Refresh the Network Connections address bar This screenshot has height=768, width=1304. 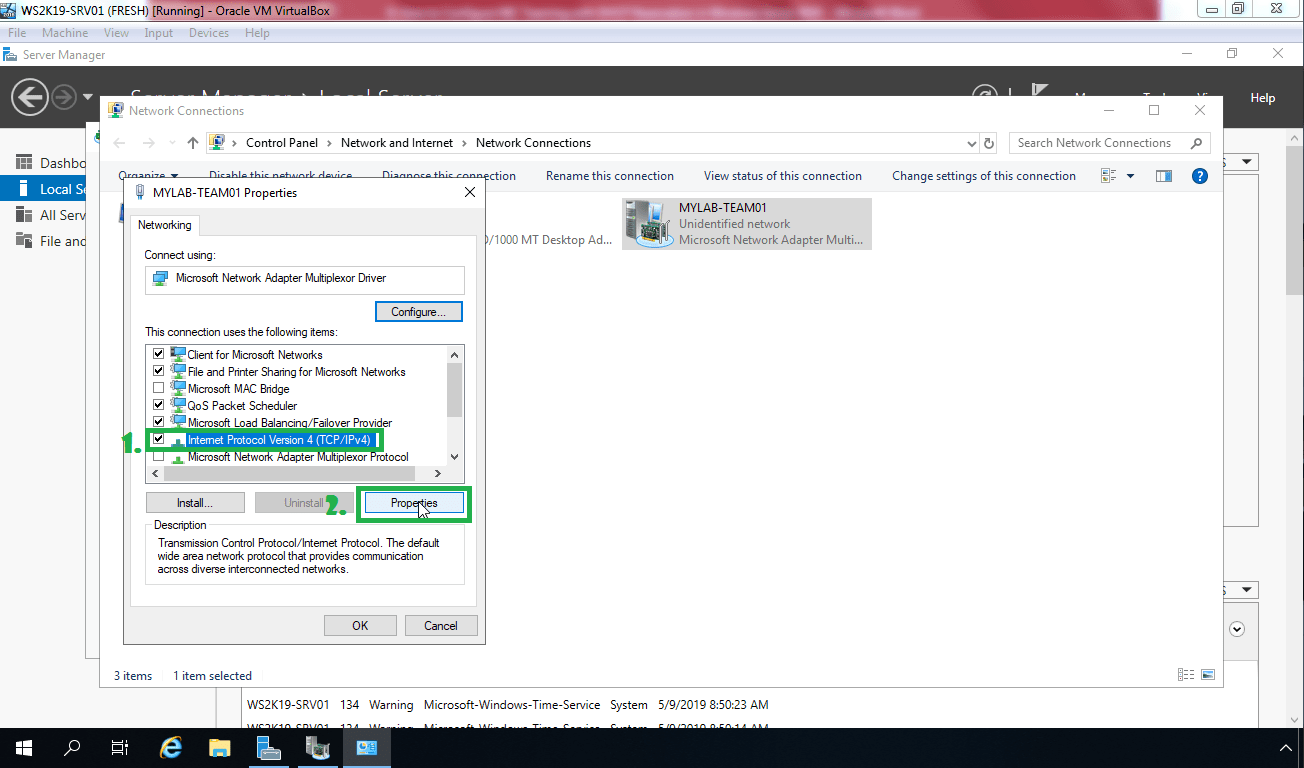(989, 143)
